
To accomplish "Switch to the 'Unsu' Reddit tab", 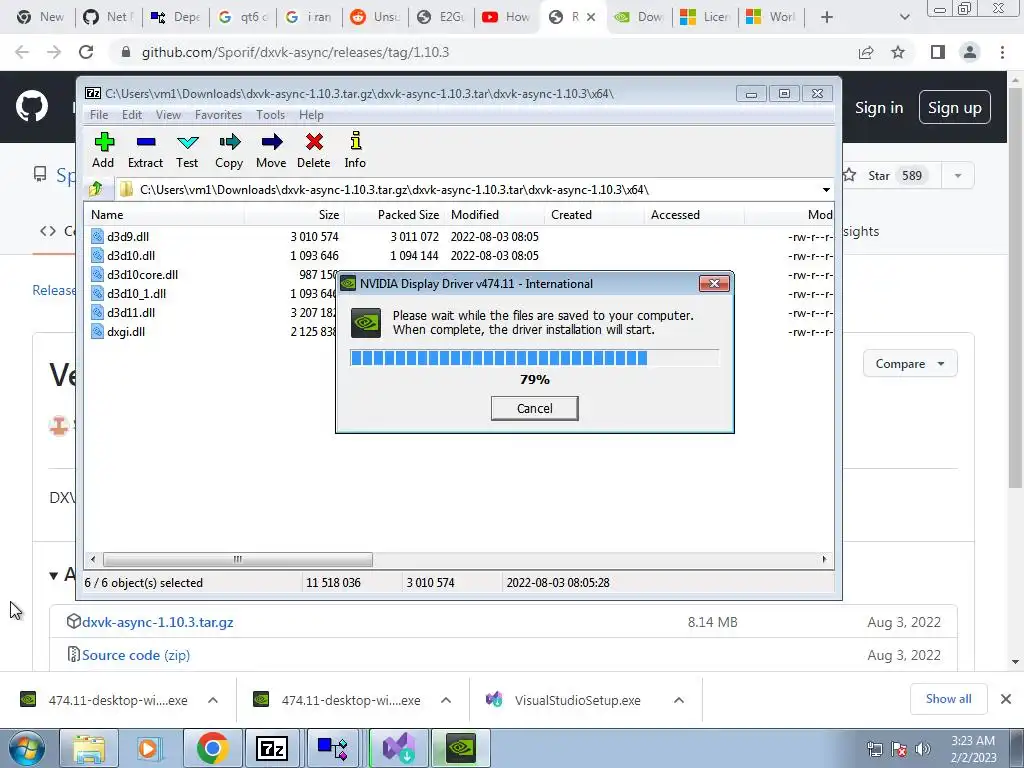I will click(375, 17).
